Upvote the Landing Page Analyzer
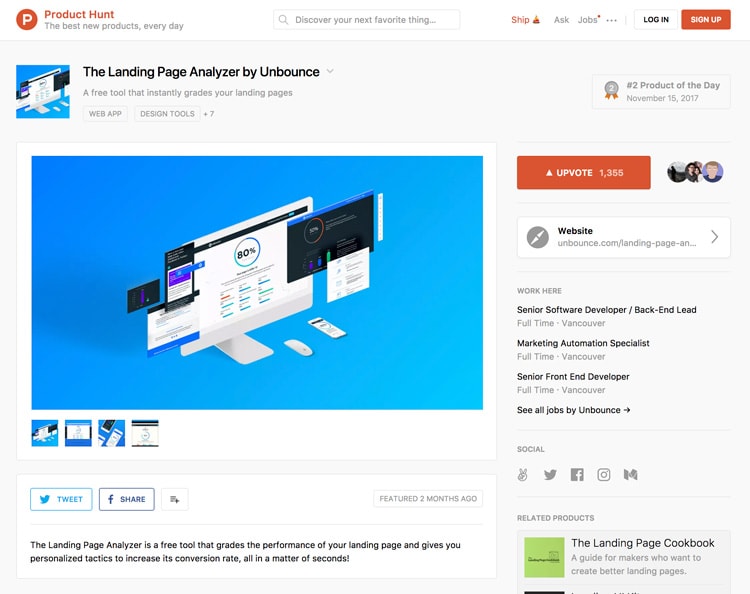750x594 pixels. coord(584,173)
